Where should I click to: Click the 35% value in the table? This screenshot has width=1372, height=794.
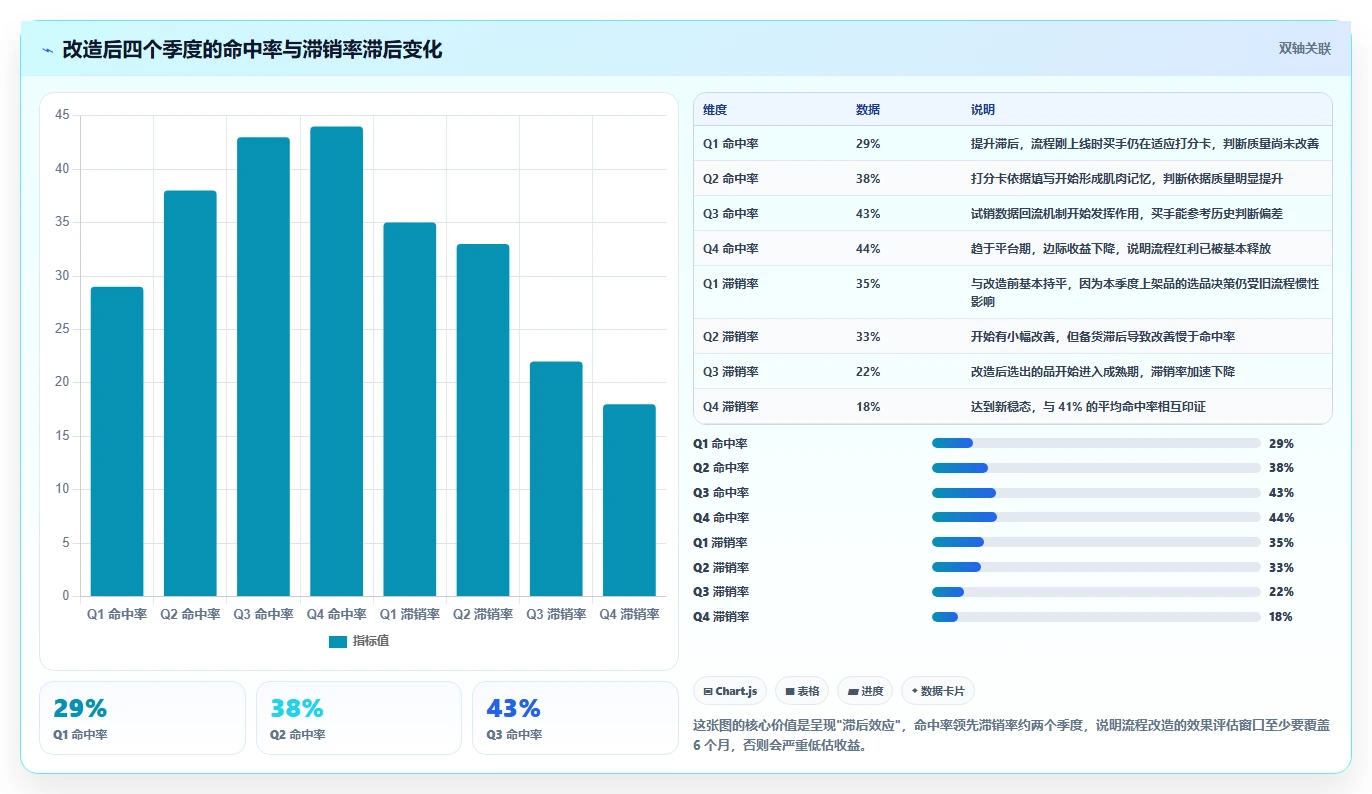(868, 284)
